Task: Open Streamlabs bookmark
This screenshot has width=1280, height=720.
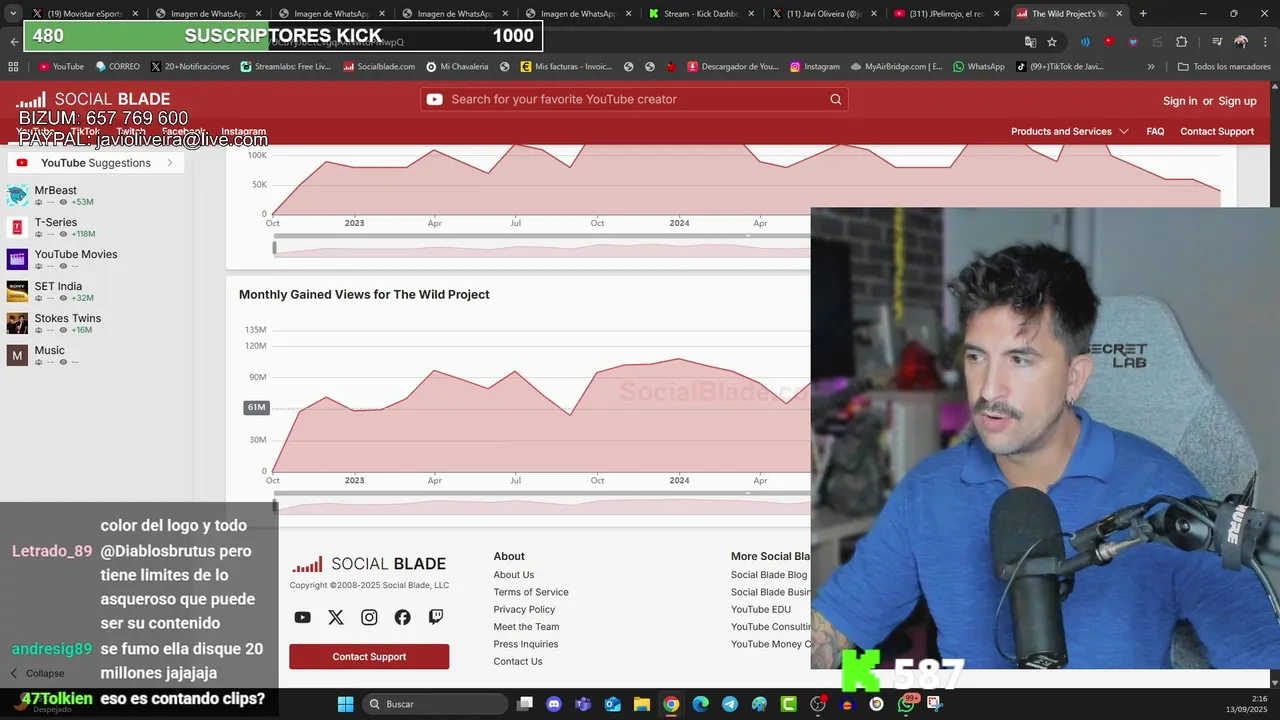Action: 286,66
